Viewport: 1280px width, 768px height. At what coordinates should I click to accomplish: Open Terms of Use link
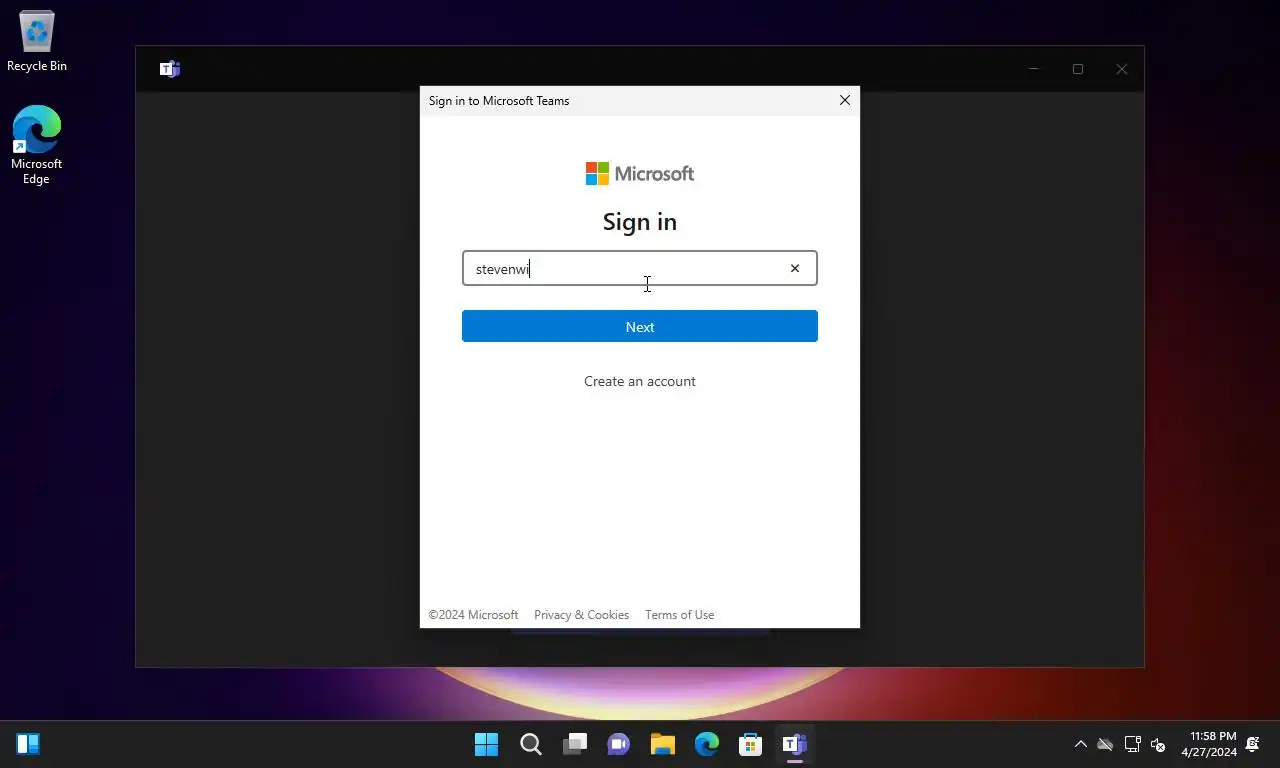pyautogui.click(x=679, y=615)
